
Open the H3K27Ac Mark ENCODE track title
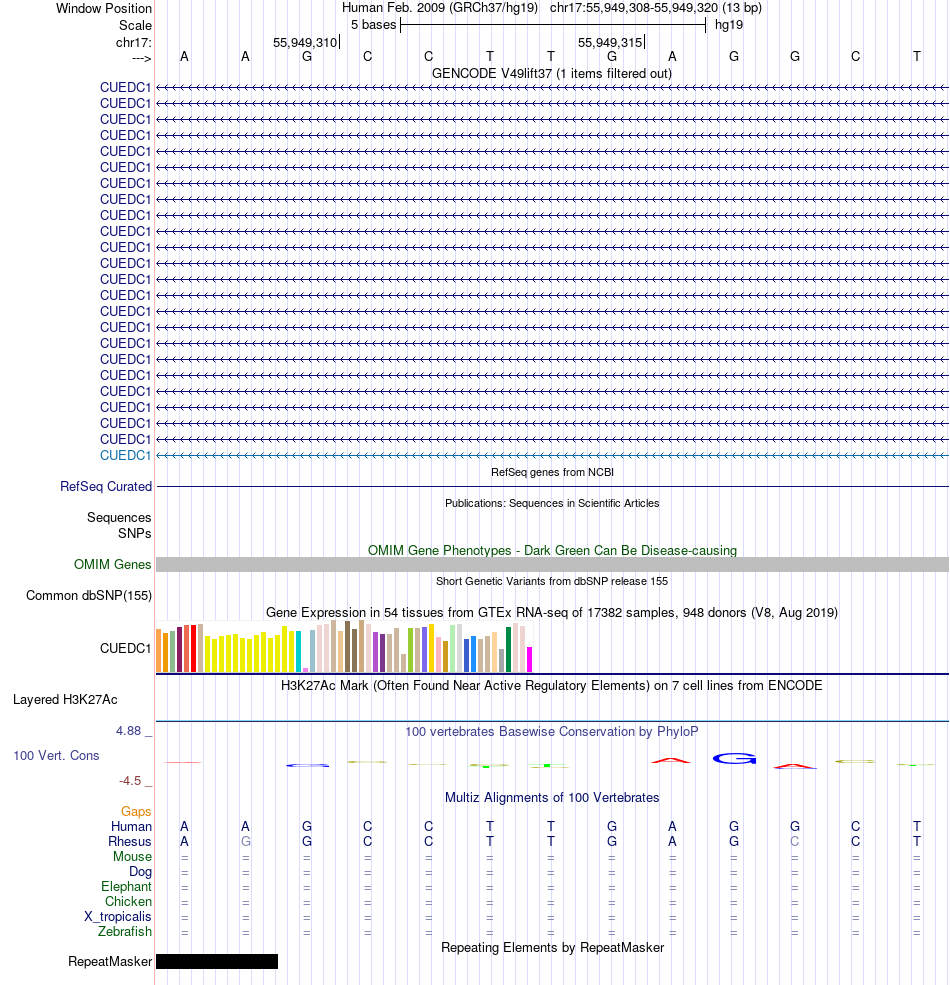[552, 685]
